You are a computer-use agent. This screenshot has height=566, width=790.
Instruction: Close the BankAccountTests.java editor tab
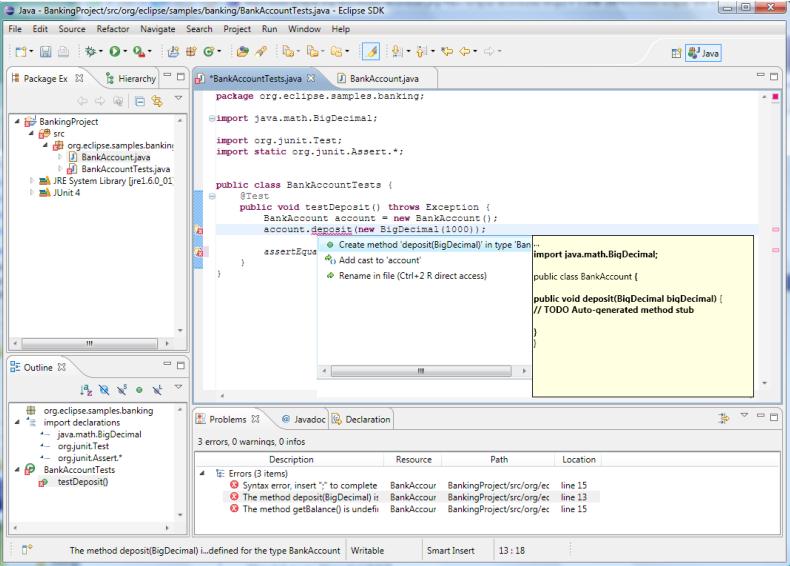[311, 78]
